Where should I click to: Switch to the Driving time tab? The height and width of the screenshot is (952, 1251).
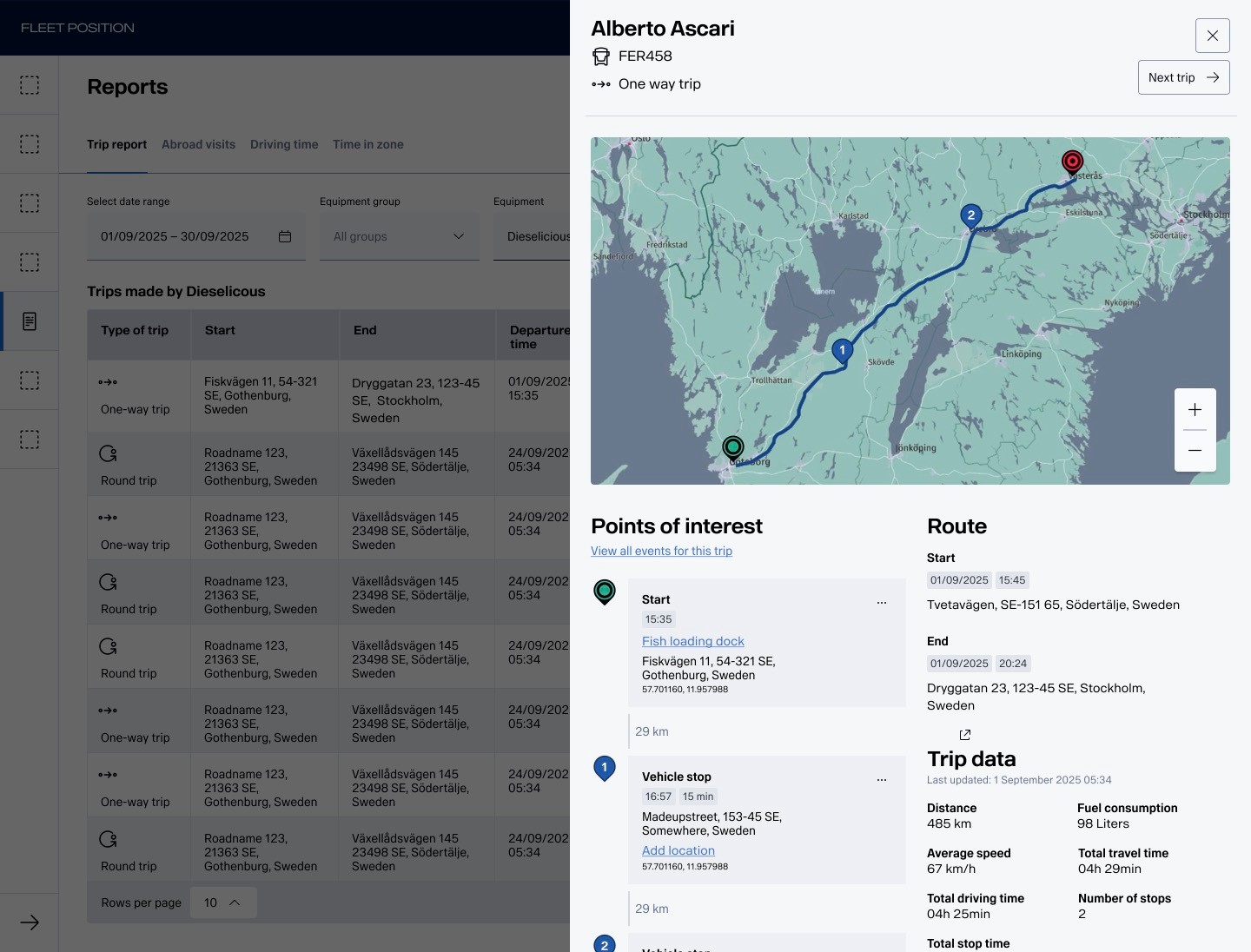284,144
